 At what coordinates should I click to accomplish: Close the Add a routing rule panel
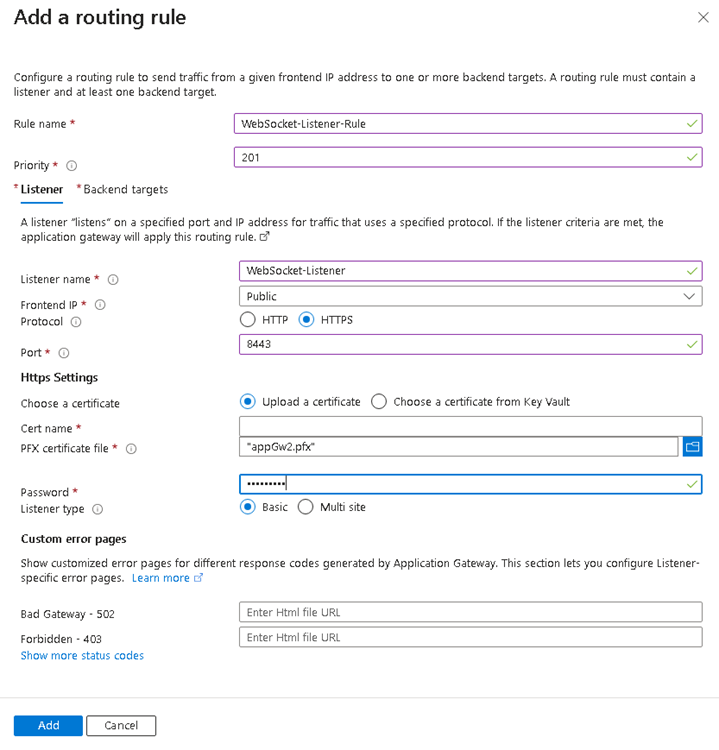(700, 18)
